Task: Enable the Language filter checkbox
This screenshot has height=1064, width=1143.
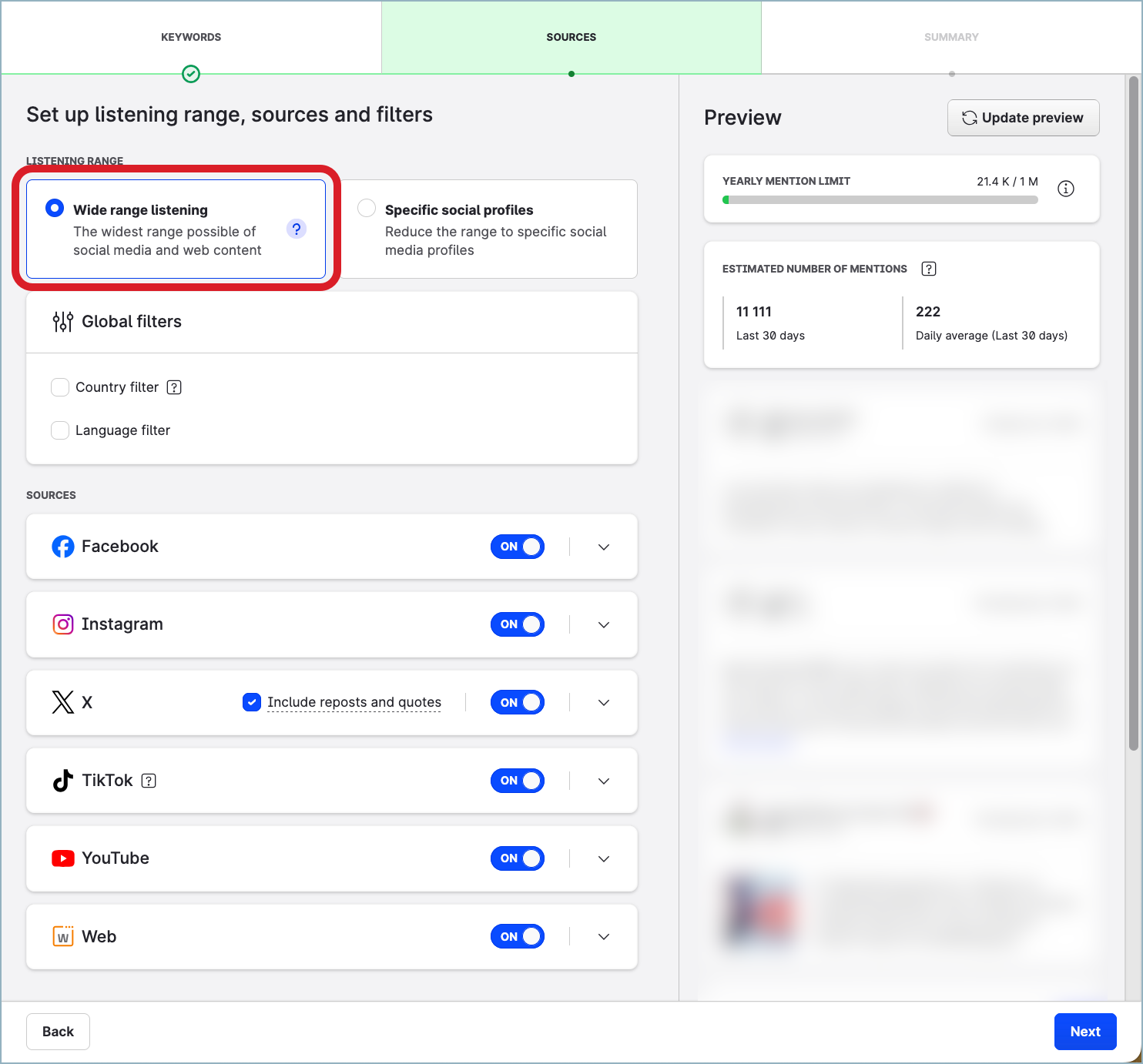Action: (x=60, y=430)
